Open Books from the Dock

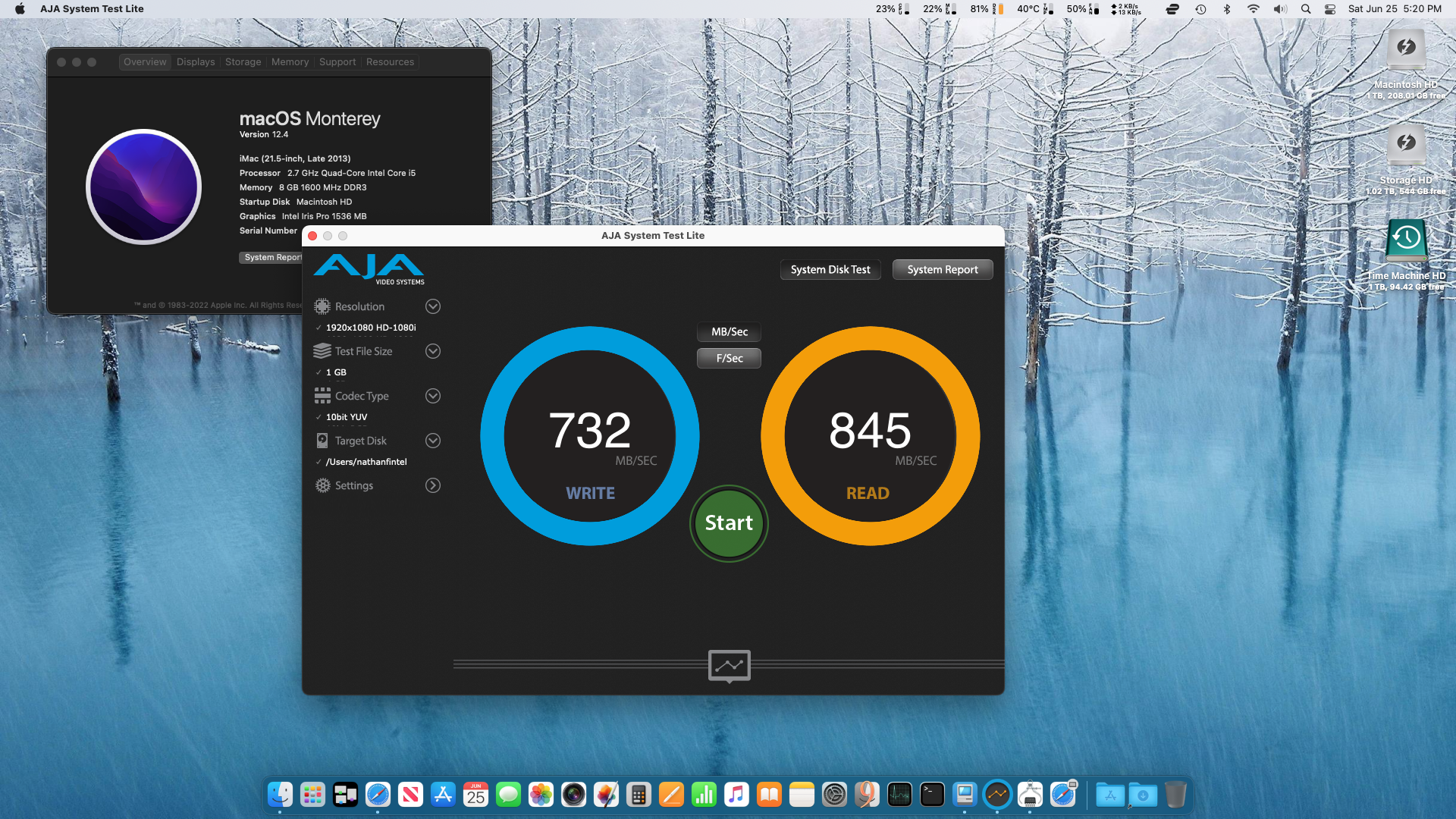769,795
